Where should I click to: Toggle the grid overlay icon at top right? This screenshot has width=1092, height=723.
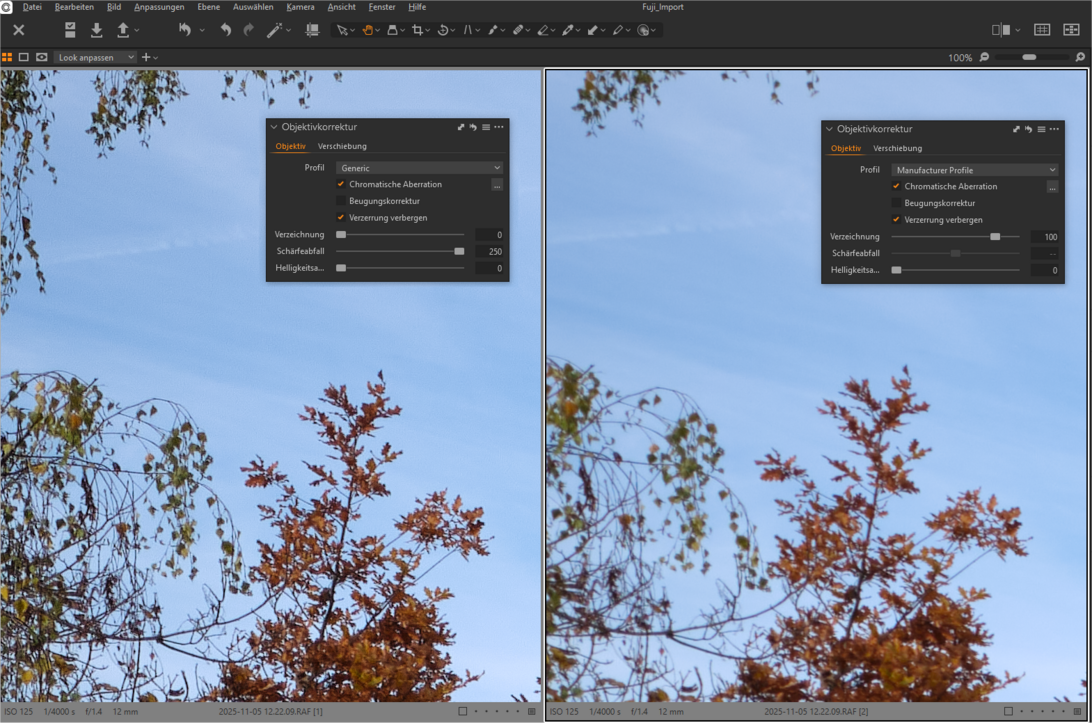(x=1042, y=30)
